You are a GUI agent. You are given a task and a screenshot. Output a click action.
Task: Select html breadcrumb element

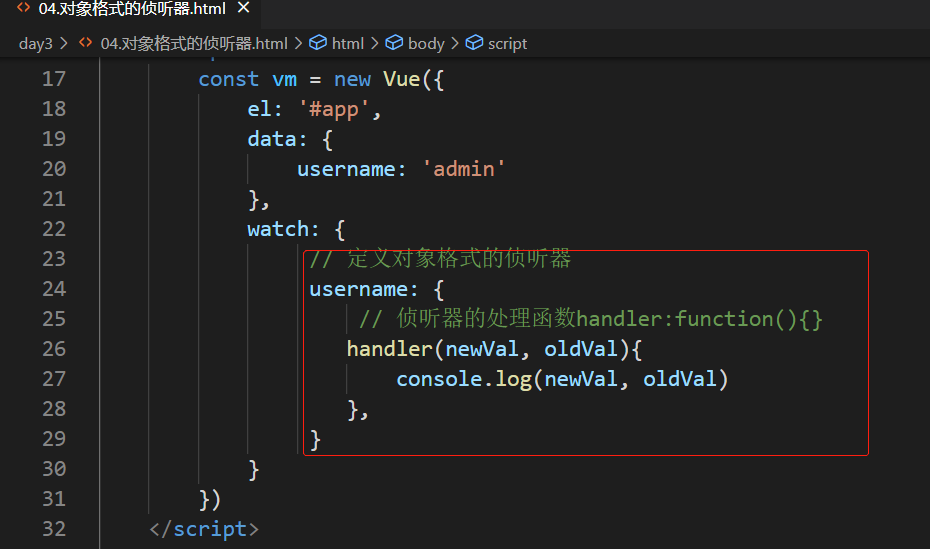(348, 44)
